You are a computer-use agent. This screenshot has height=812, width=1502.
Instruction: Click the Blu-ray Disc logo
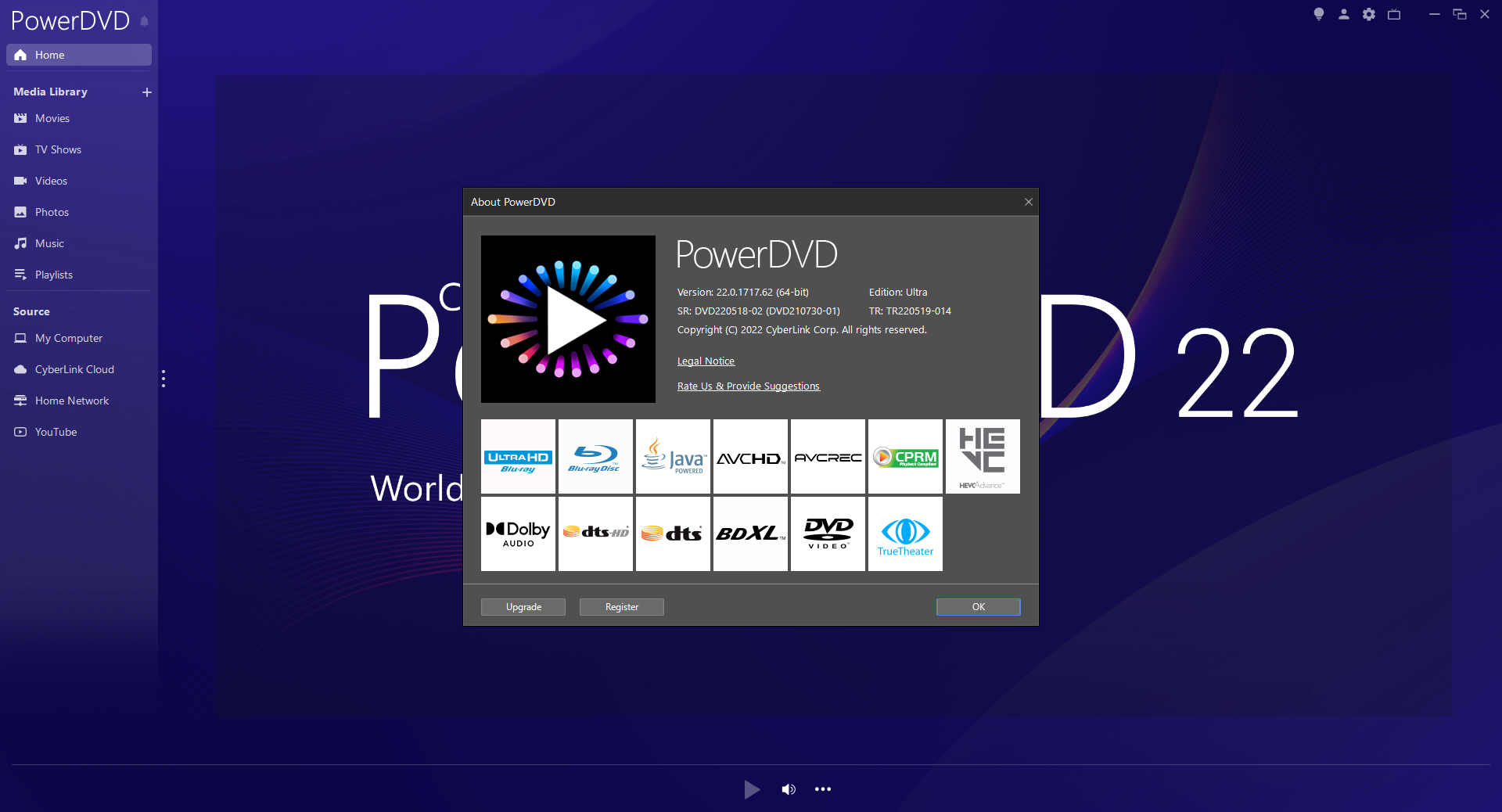pos(595,457)
